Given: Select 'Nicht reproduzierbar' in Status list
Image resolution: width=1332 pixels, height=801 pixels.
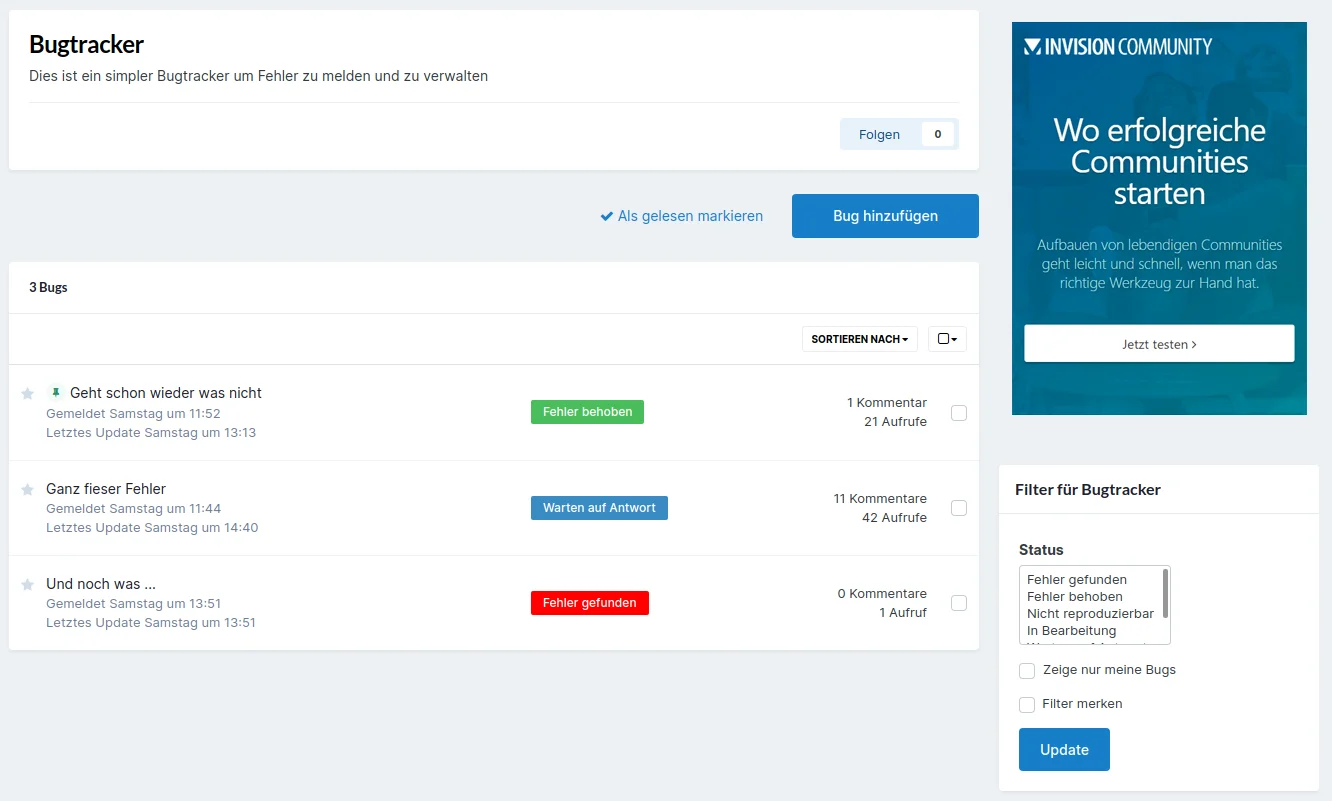Looking at the screenshot, I should (x=1090, y=614).
